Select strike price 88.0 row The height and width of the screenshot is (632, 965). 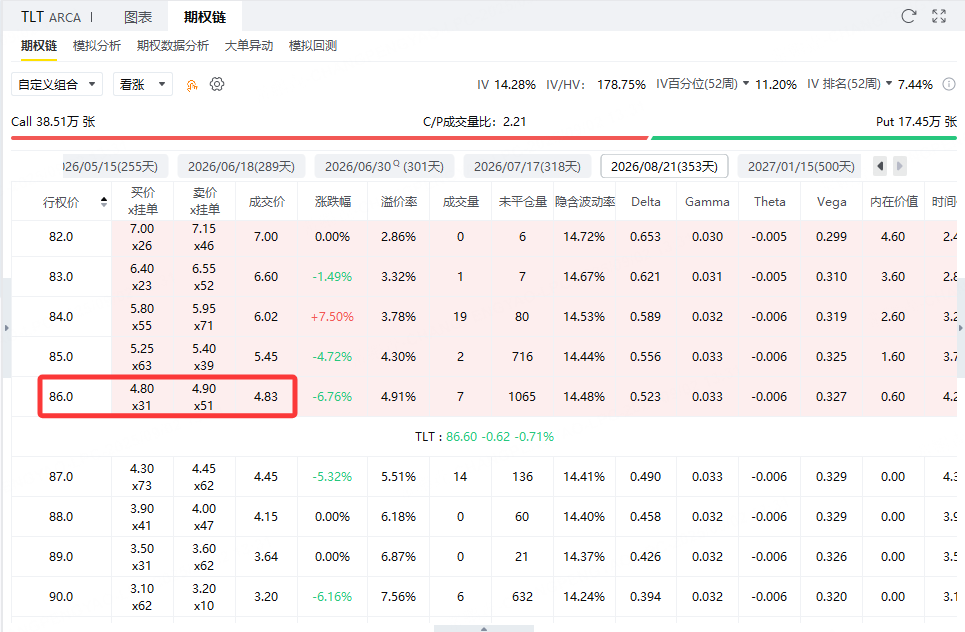point(484,517)
